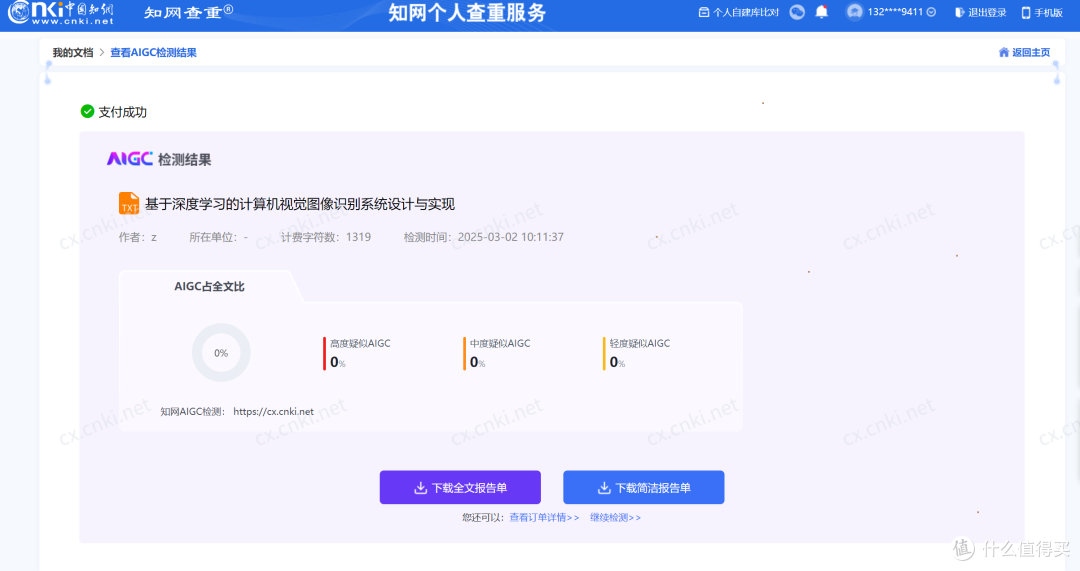1080x571 pixels.
Task: Click the 计费字符数: 1319 text
Action: [x=326, y=237]
